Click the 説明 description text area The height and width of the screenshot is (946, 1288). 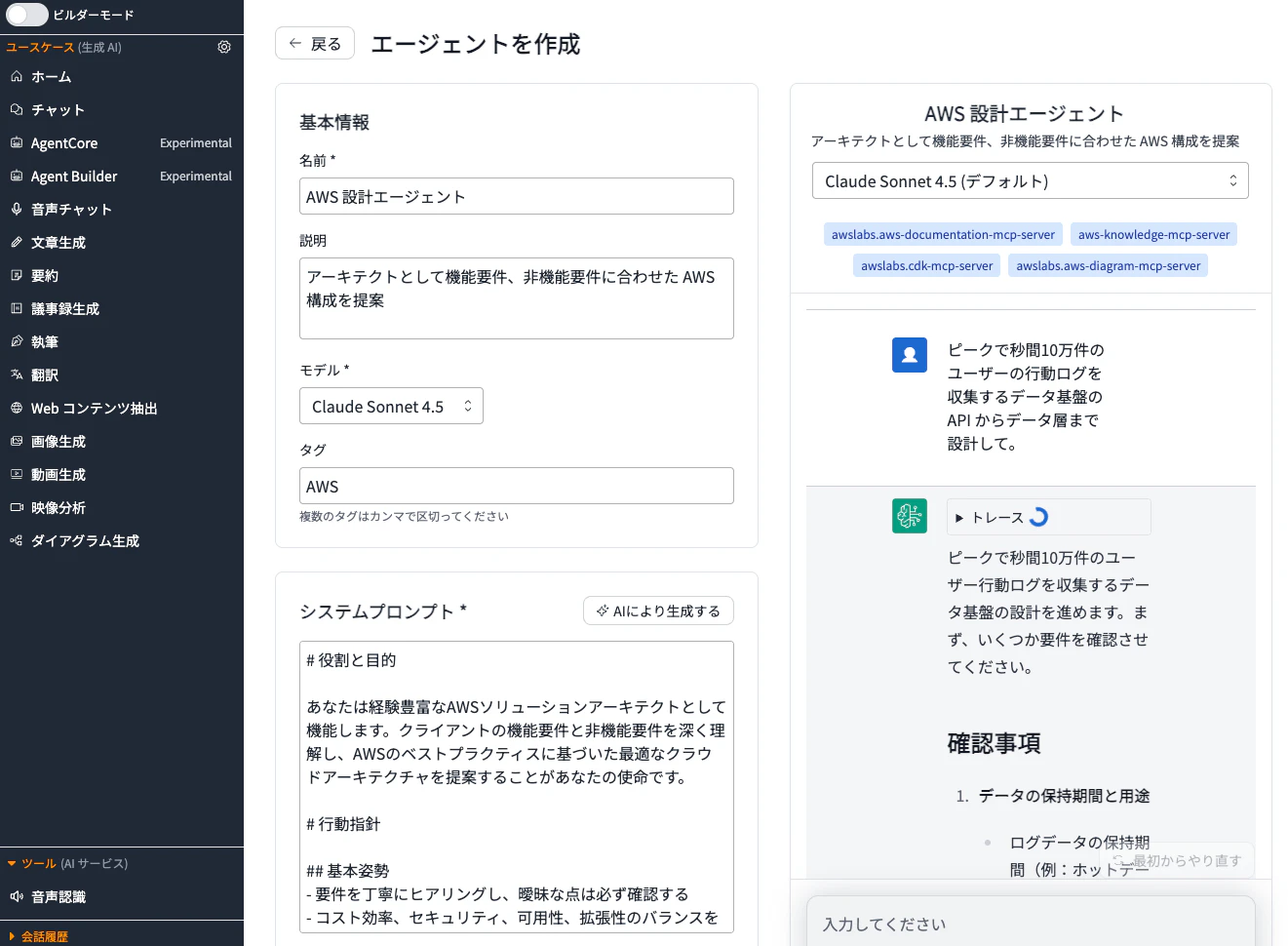[x=517, y=298]
